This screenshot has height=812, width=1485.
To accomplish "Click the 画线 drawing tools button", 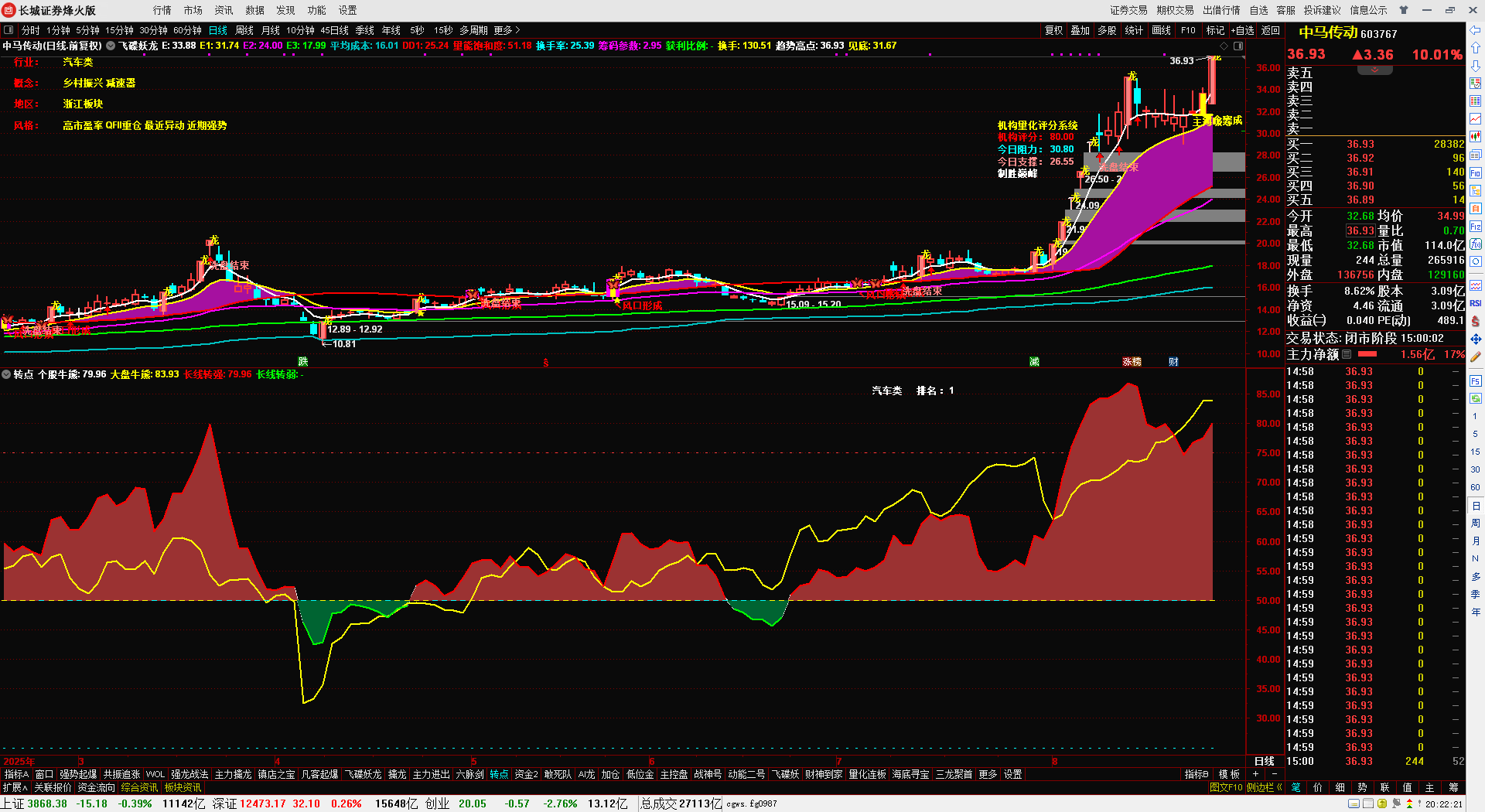I will [1161, 30].
